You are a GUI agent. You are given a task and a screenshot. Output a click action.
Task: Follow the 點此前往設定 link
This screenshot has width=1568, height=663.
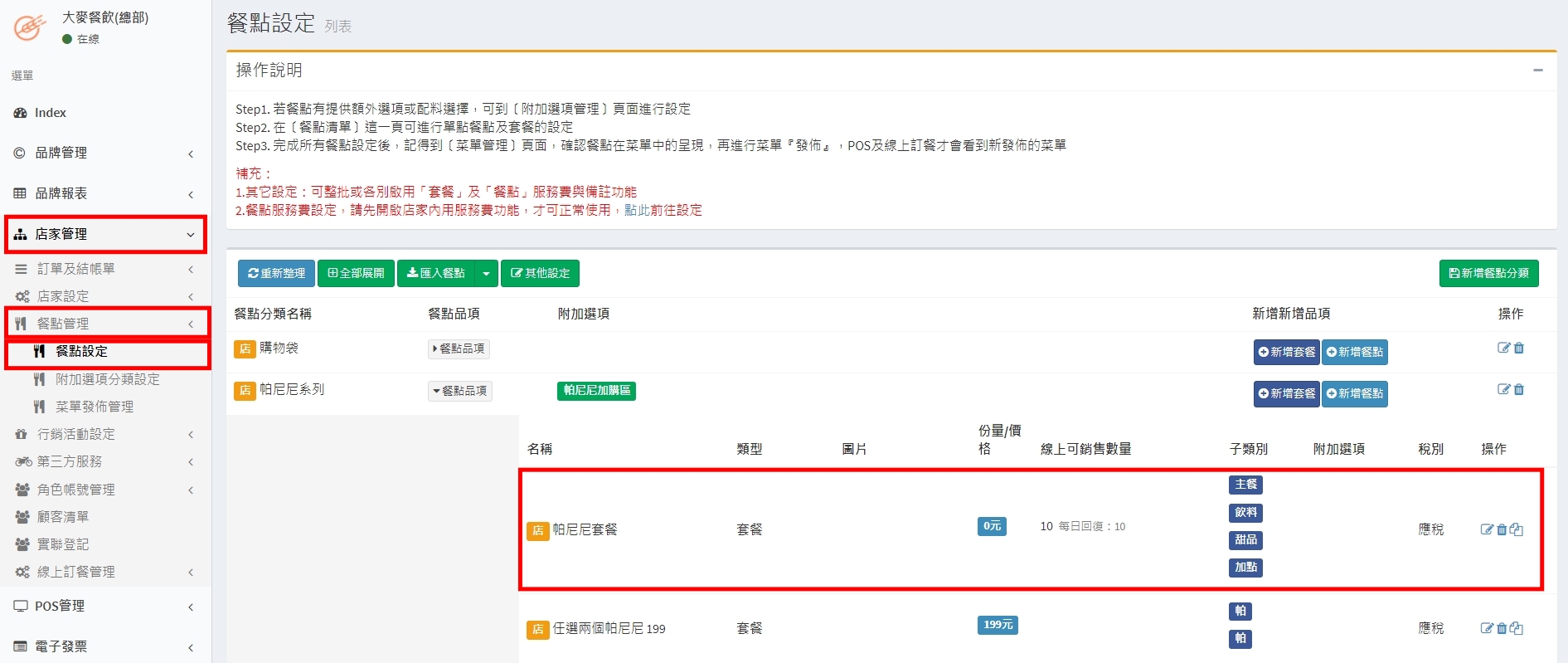coord(663,210)
